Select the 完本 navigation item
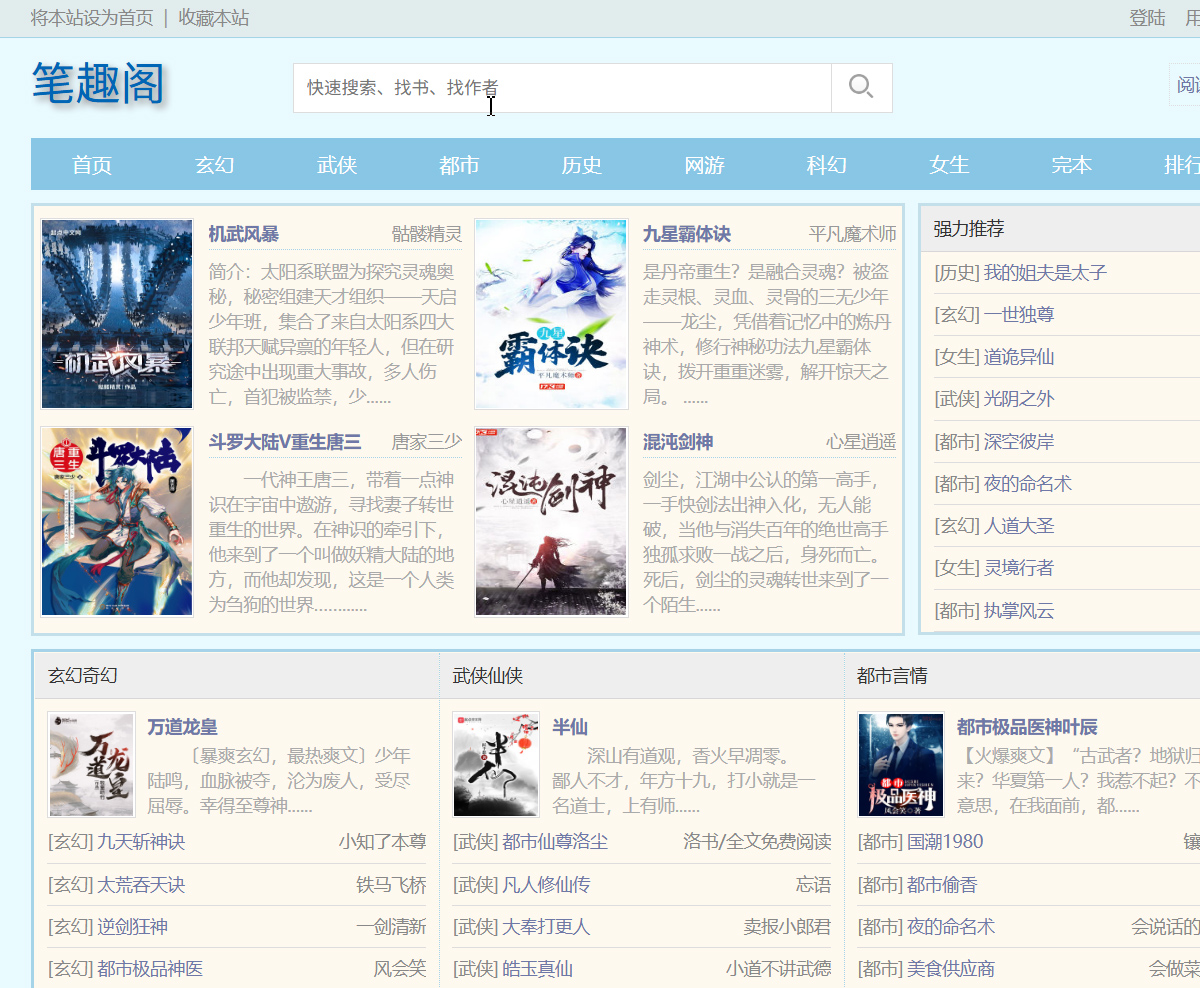This screenshot has width=1200, height=988. 1071,165
